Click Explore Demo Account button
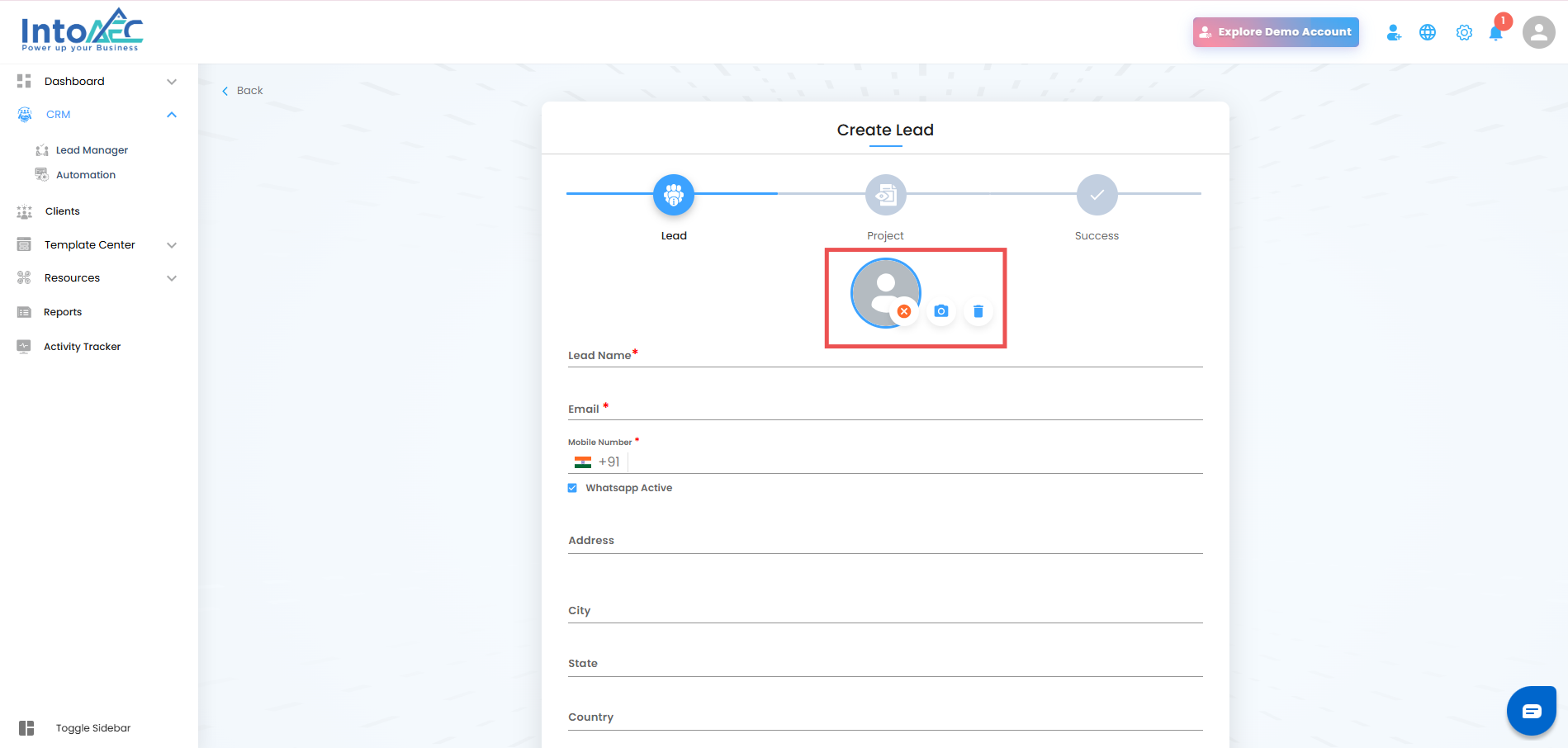1568x748 pixels. (1276, 32)
